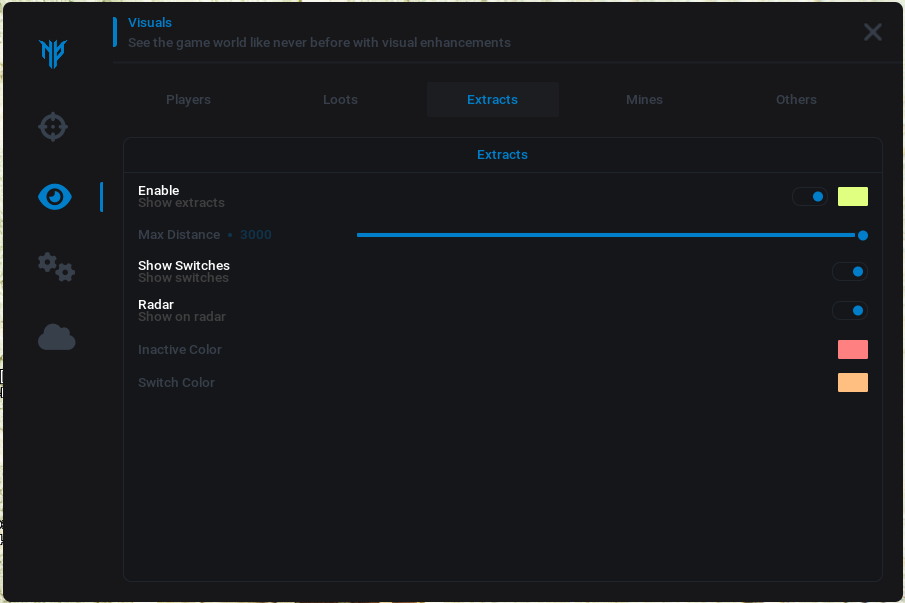Image resolution: width=905 pixels, height=603 pixels.
Task: Open the cloud configs section
Action: click(x=56, y=338)
